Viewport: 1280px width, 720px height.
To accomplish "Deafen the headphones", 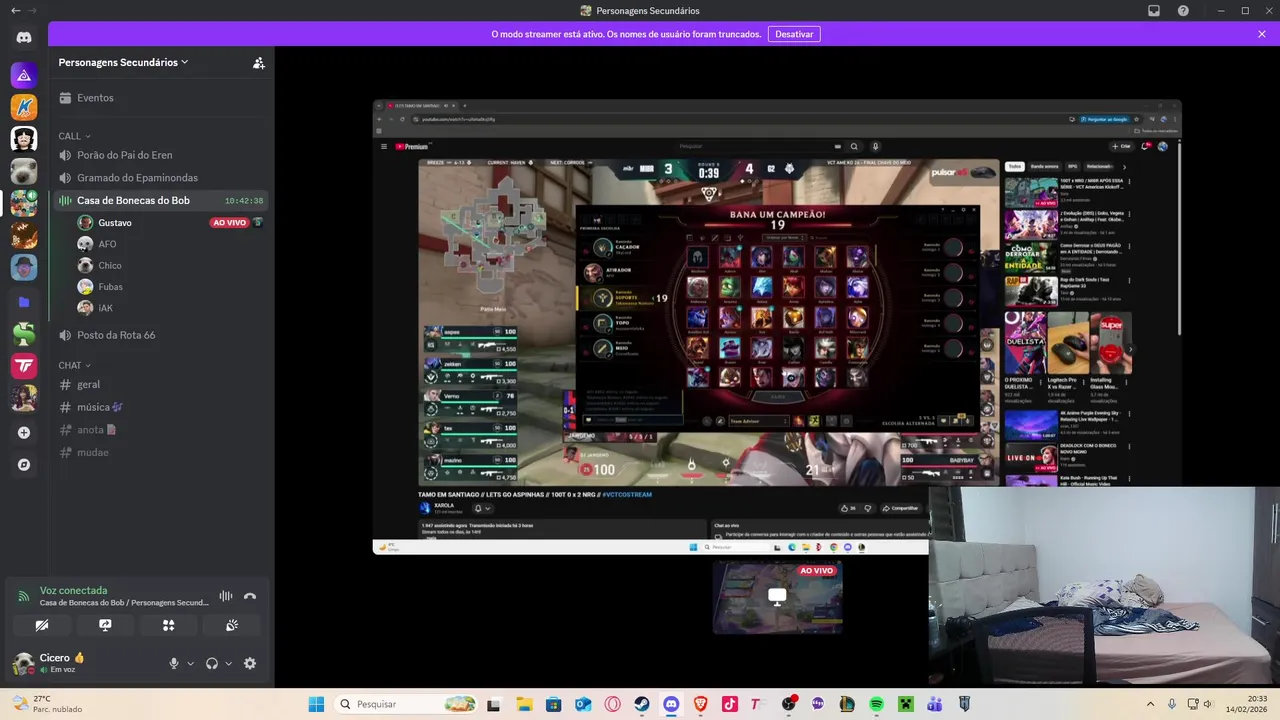I will tap(212, 663).
